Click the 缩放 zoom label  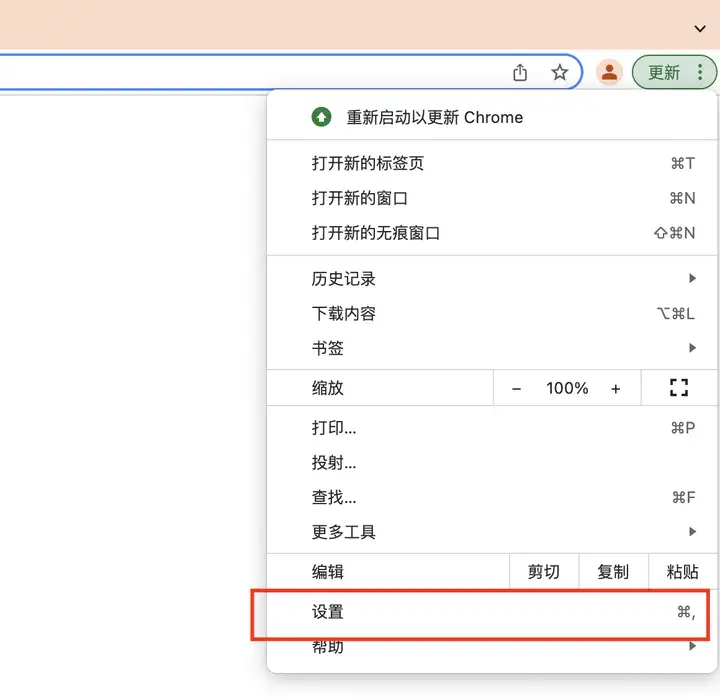click(327, 388)
